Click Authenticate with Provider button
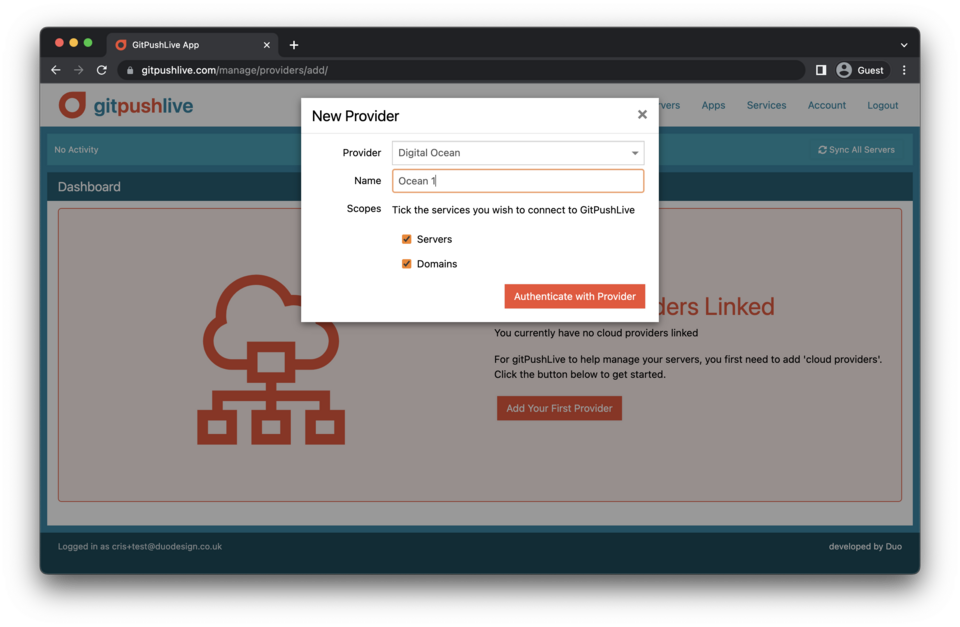Viewport: 960px width, 627px height. click(575, 296)
